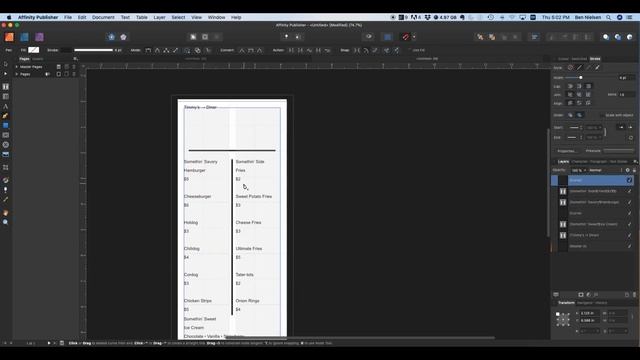Lock the selected layer
This screenshot has width=640, height=360.
(634, 170)
